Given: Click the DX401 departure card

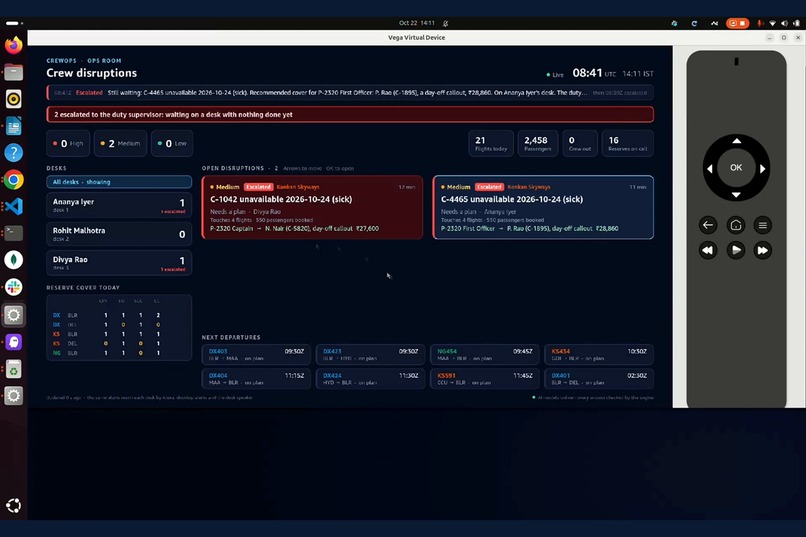Looking at the screenshot, I should 599,379.
